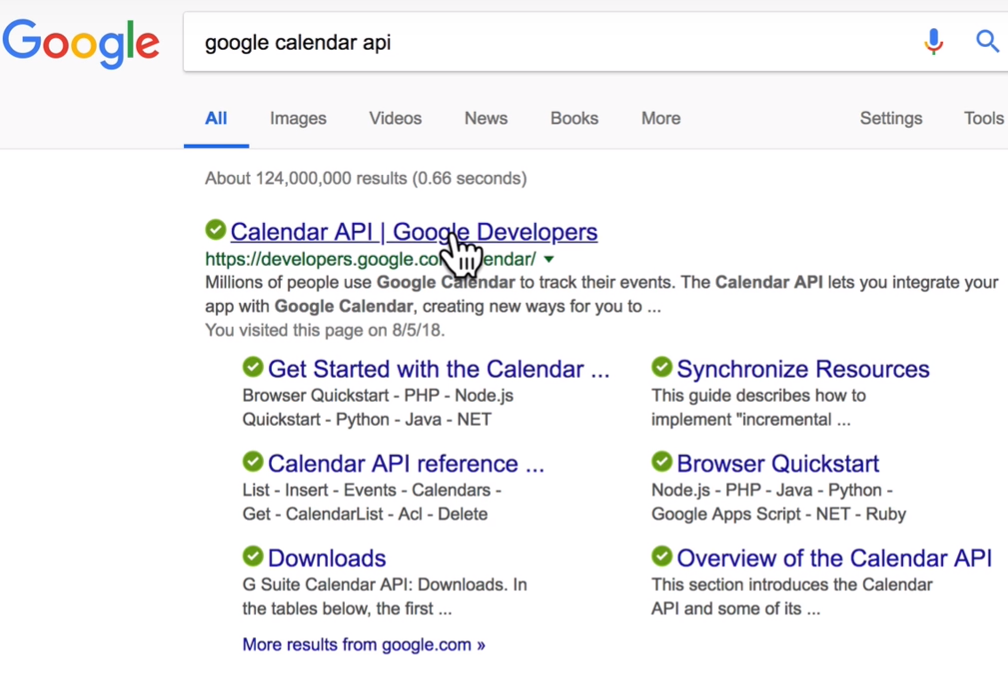Click the Browser Quickstart - PHP - Node.js text
1008x675 pixels.
(x=378, y=395)
